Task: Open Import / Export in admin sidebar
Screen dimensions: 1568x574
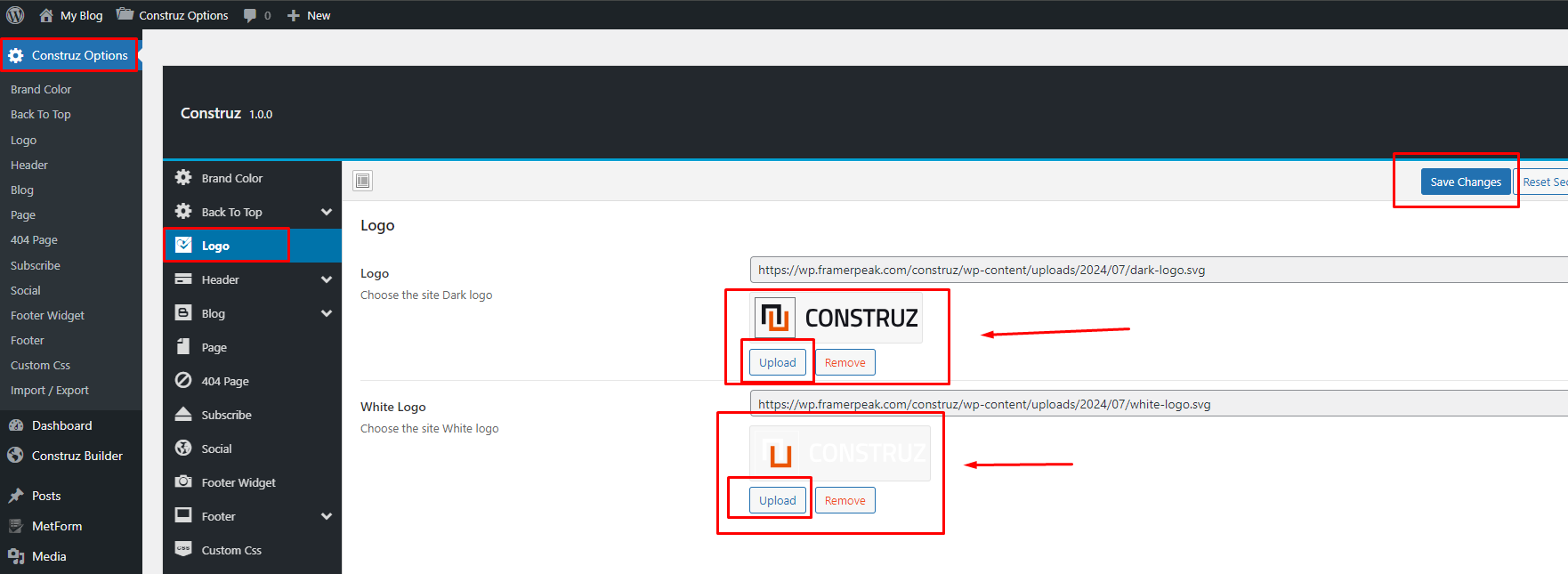Action: (x=50, y=390)
